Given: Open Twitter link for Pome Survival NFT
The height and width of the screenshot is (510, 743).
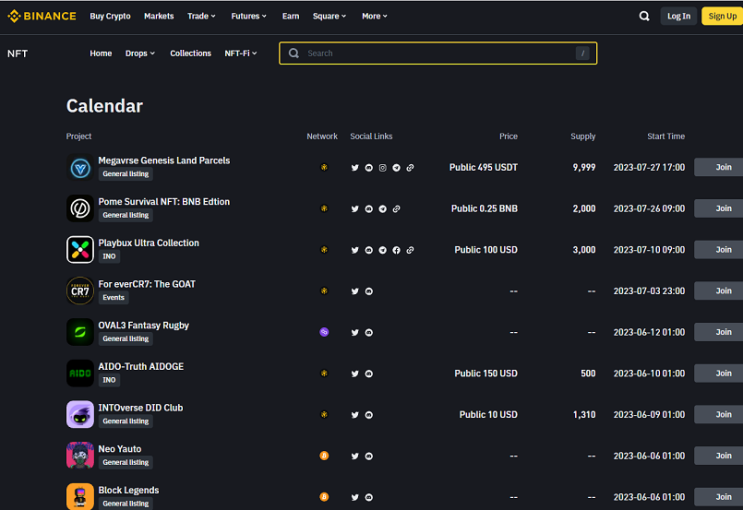Looking at the screenshot, I should (355, 209).
